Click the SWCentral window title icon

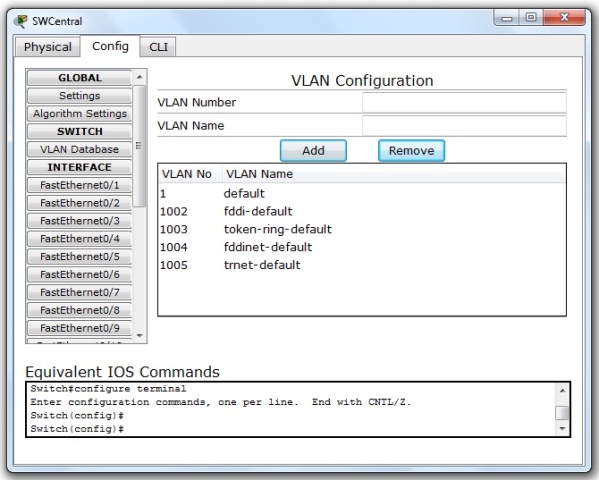21,21
